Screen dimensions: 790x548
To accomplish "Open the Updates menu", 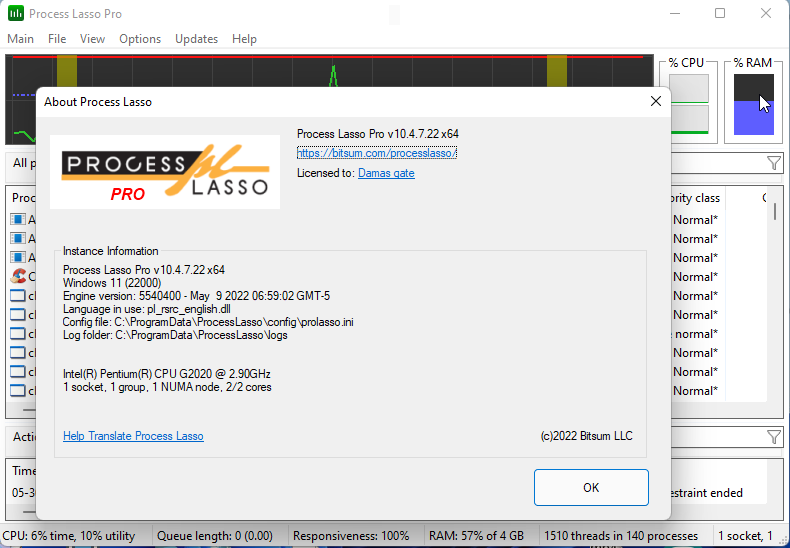I will (196, 39).
